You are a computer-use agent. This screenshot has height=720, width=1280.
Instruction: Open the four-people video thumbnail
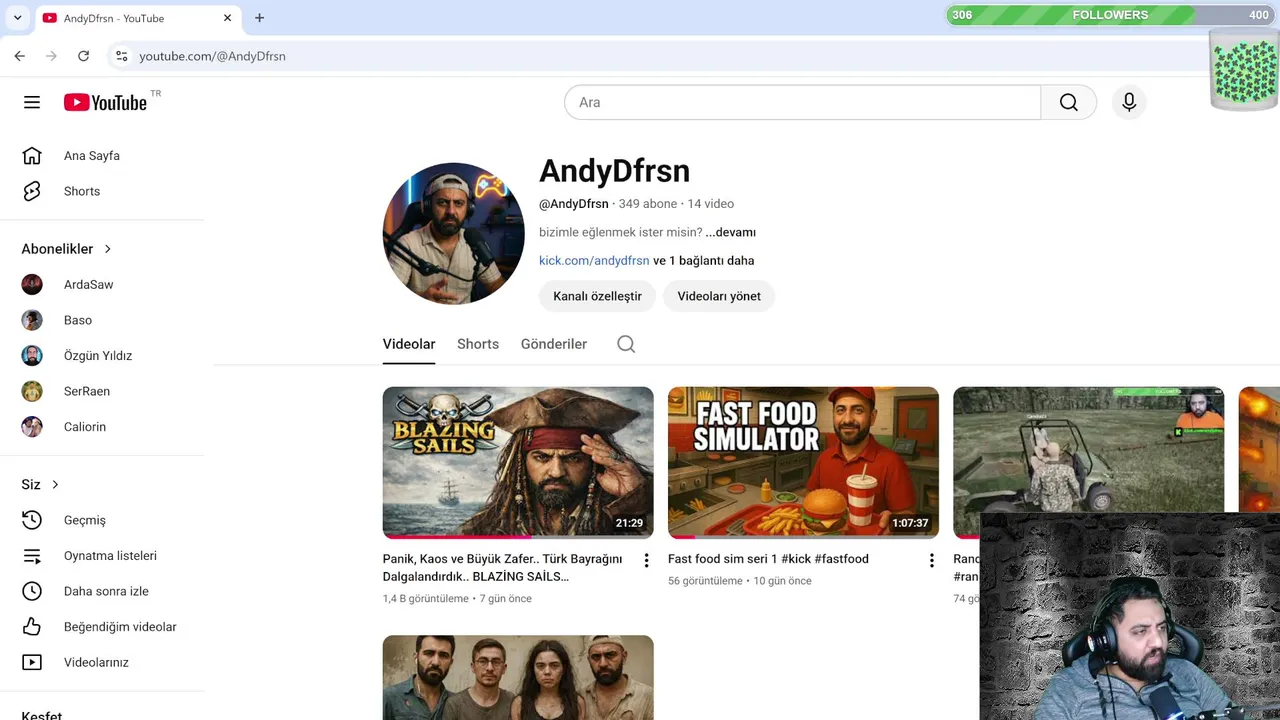tap(518, 677)
